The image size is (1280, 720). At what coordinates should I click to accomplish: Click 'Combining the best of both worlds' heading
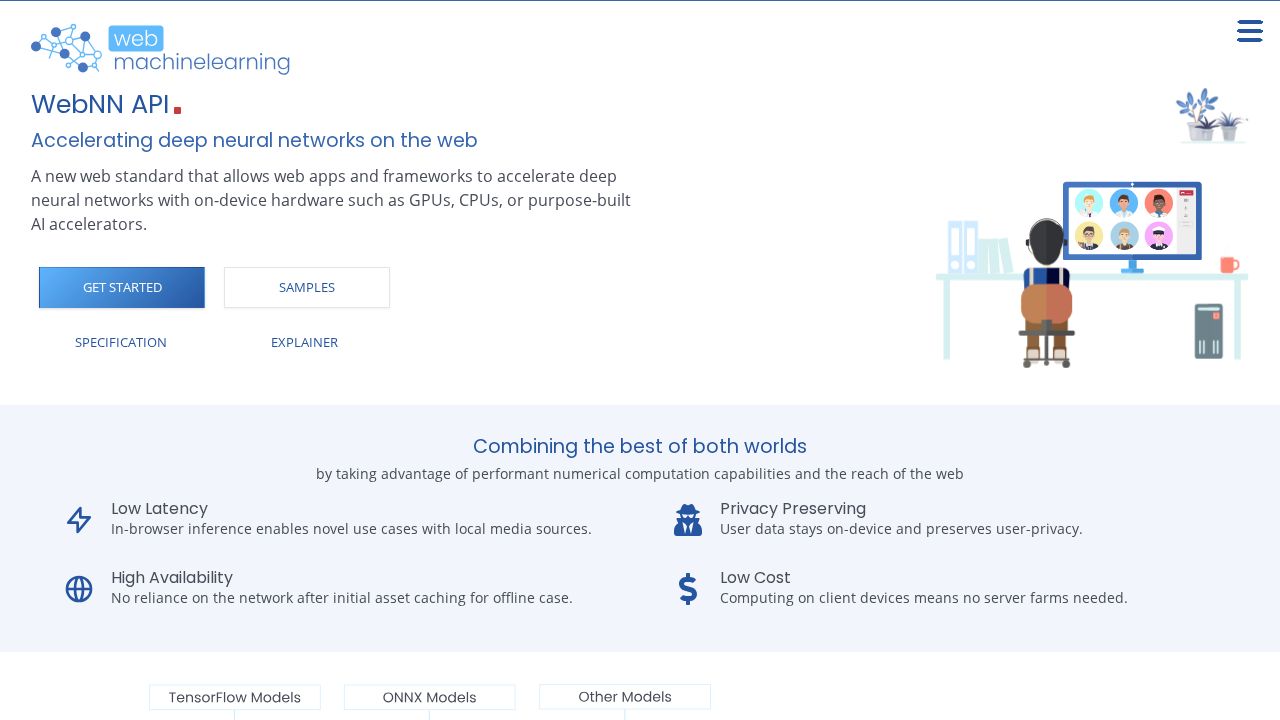click(640, 446)
